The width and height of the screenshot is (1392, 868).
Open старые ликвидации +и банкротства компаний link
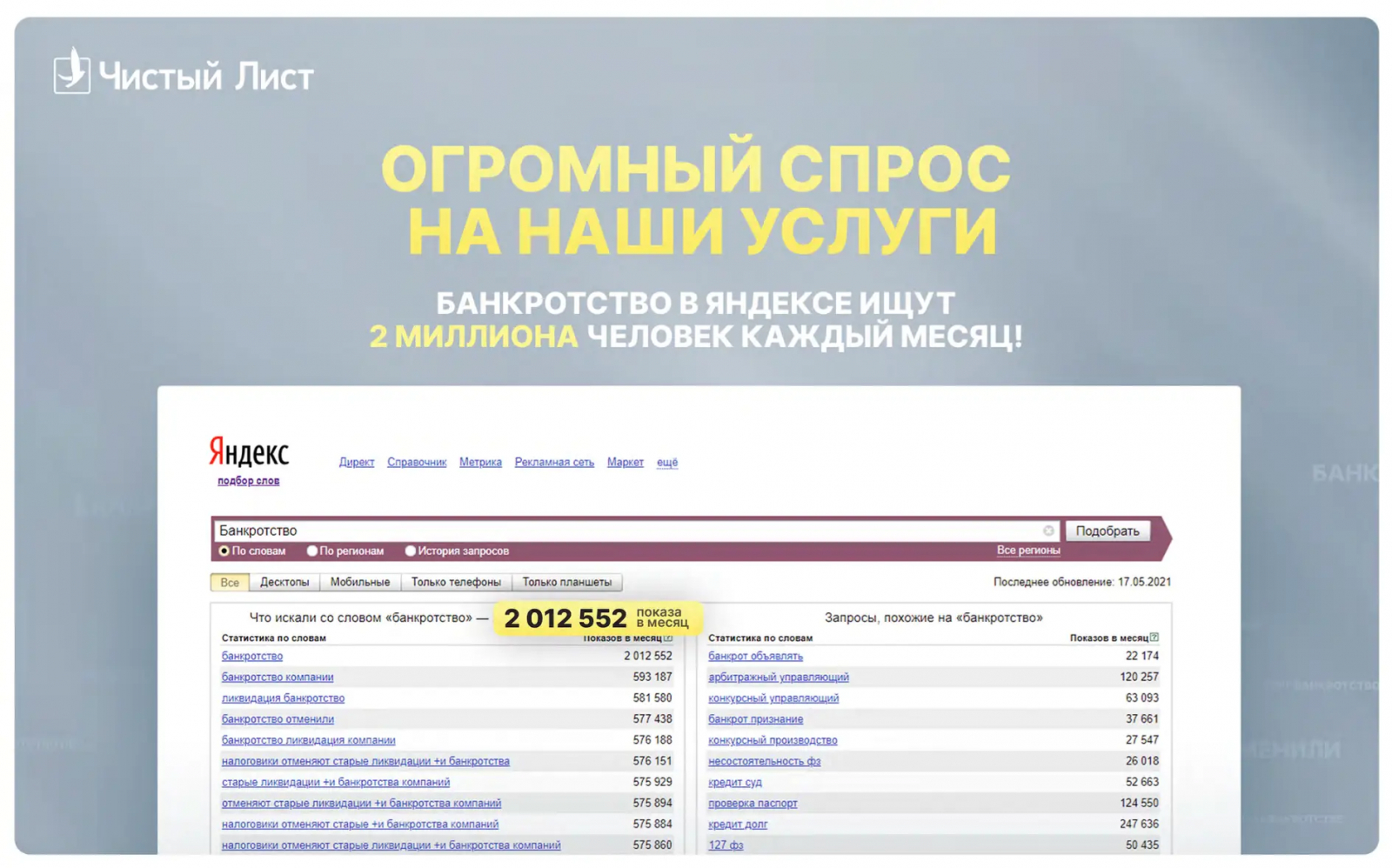(x=336, y=782)
